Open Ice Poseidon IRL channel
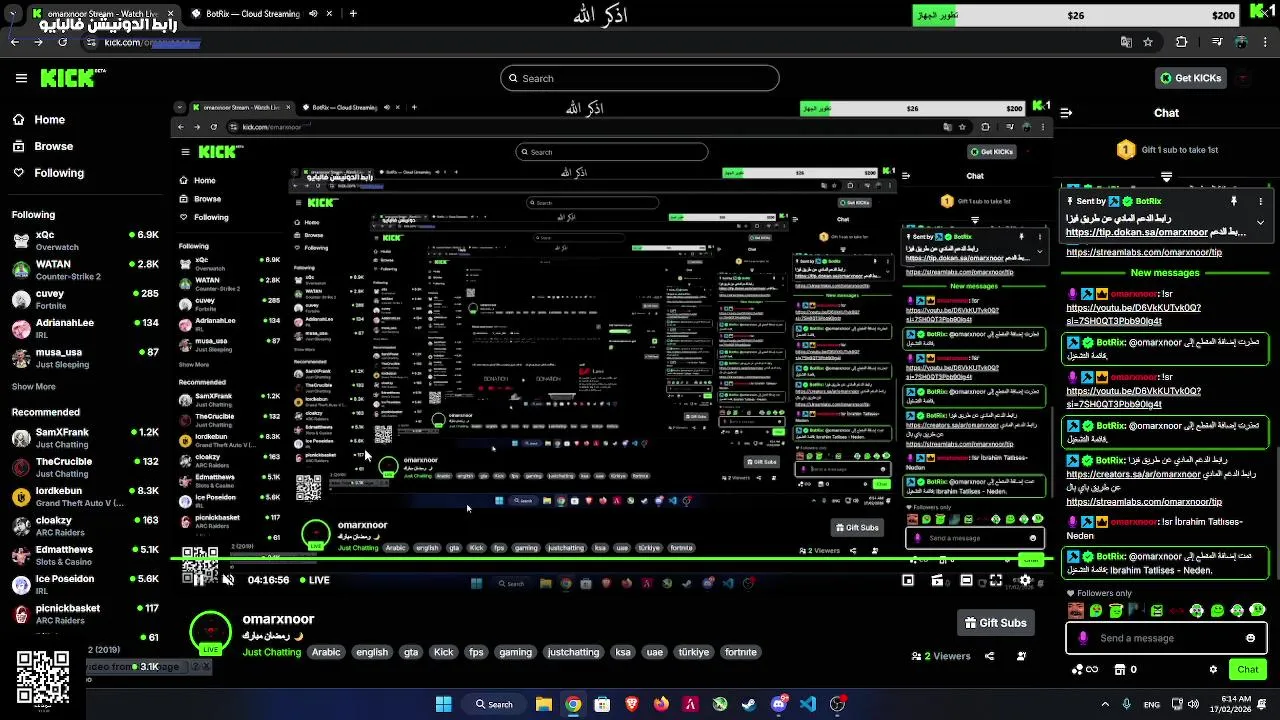This screenshot has height=720, width=1280. point(85,584)
